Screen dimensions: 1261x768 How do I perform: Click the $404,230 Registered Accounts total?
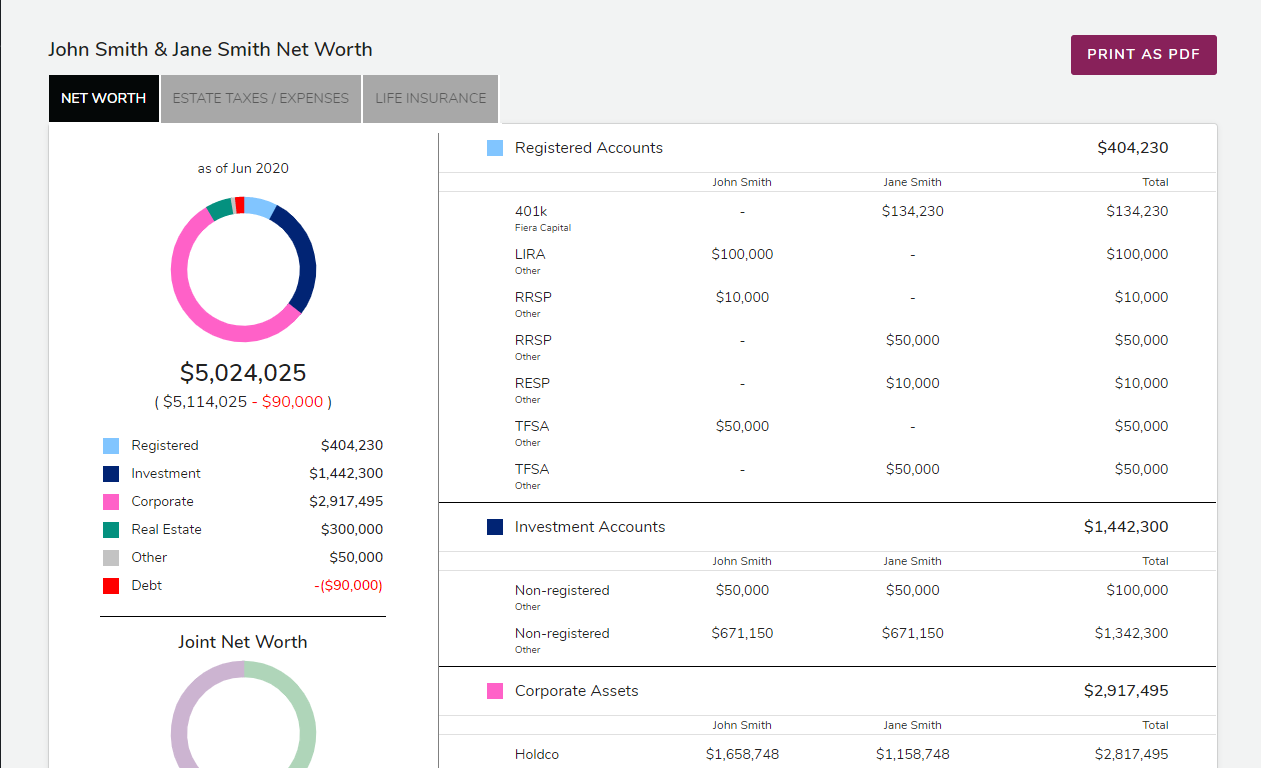pos(1133,148)
